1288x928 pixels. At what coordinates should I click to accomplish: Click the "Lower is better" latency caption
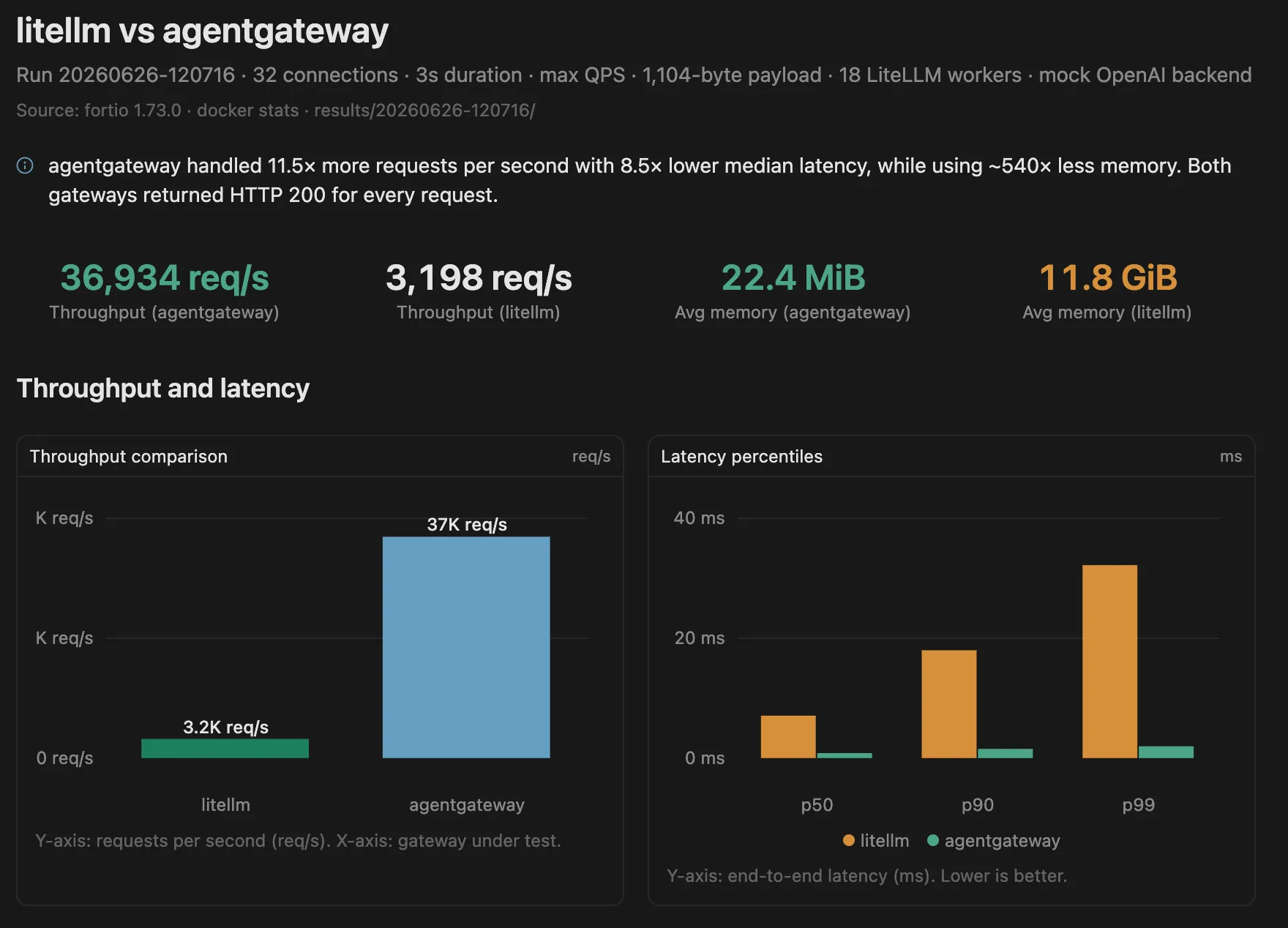pyautogui.click(x=866, y=876)
